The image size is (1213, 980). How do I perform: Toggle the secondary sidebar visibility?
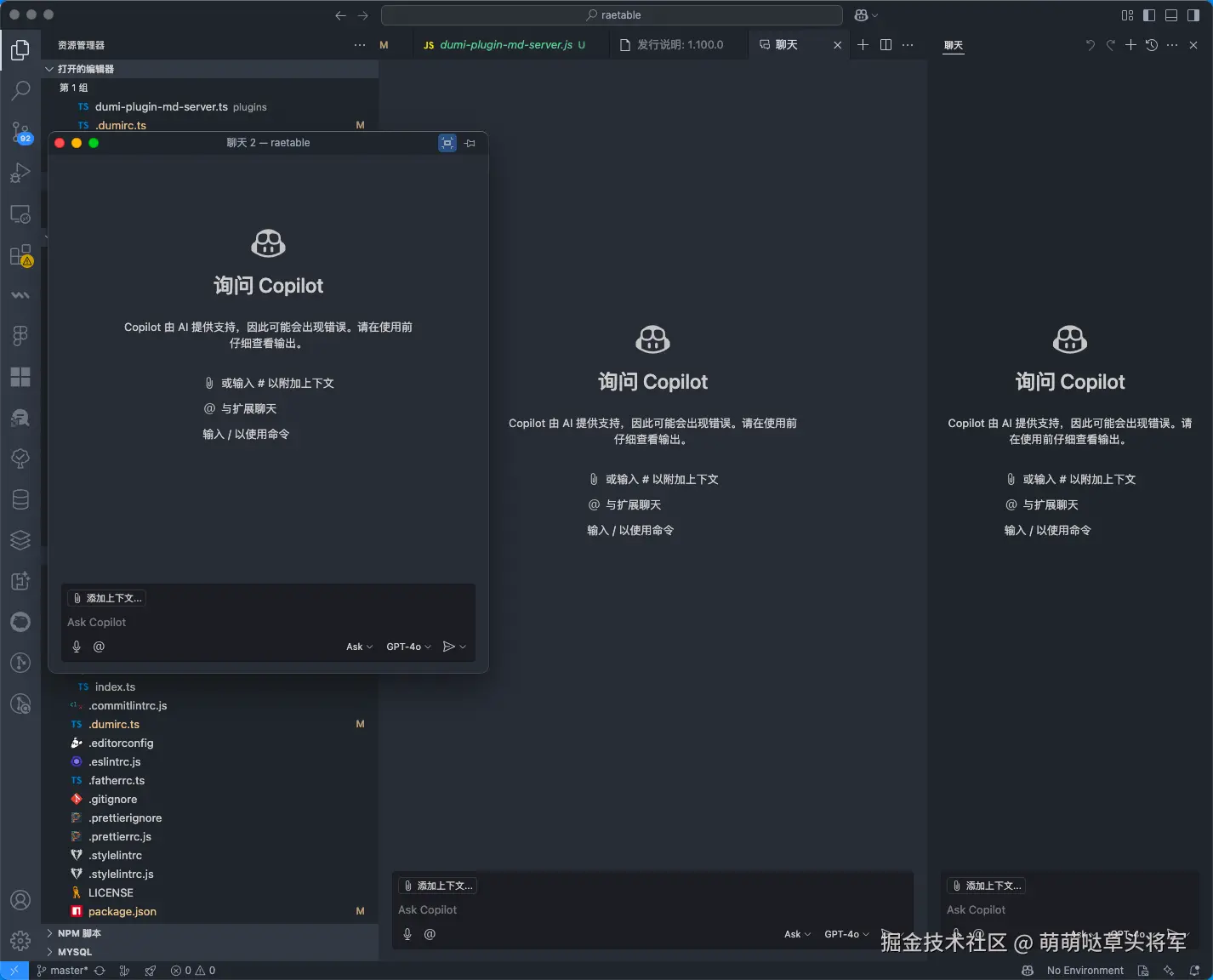click(x=1193, y=15)
